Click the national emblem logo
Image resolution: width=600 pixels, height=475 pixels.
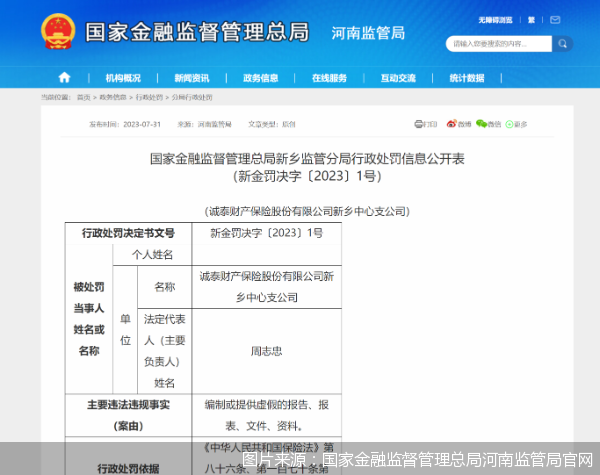click(x=58, y=31)
